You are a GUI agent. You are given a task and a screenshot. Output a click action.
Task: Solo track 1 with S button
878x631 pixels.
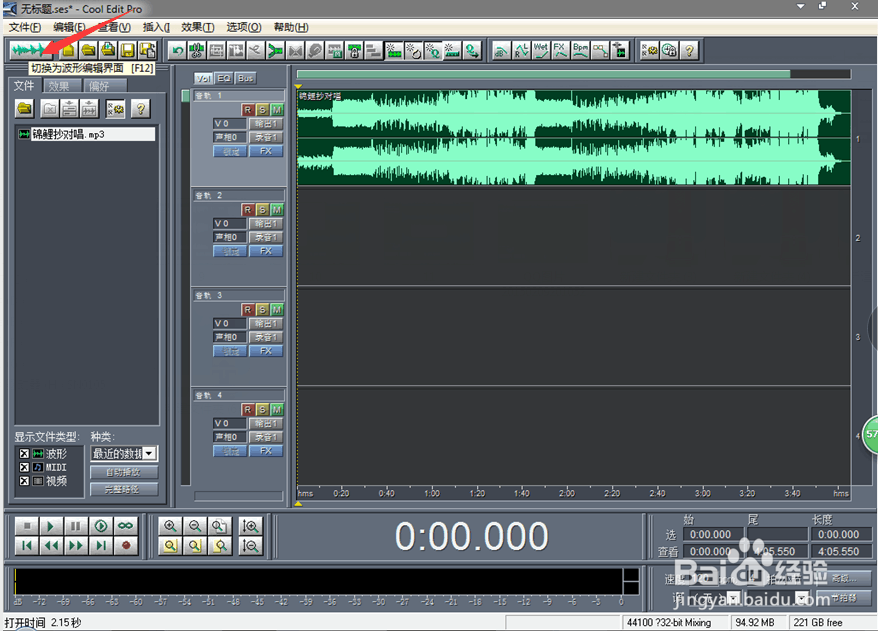pos(262,110)
